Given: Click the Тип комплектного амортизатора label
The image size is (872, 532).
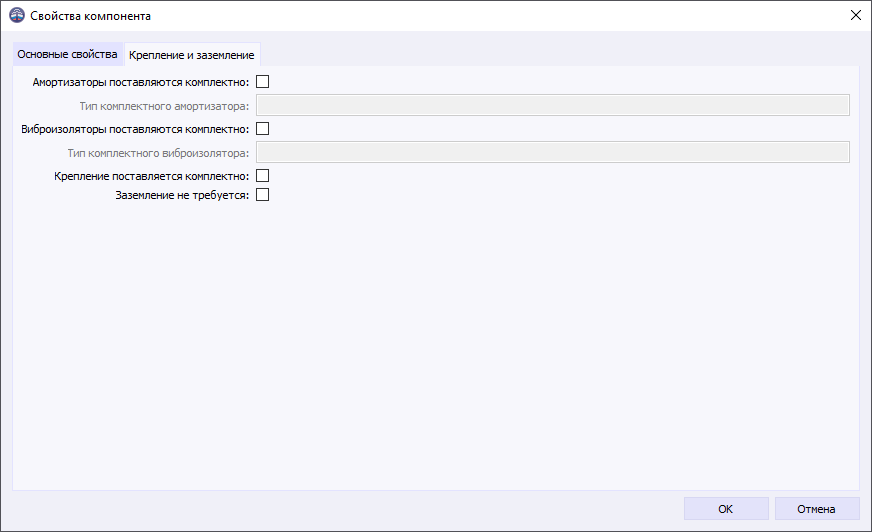Looking at the screenshot, I should click(164, 106).
